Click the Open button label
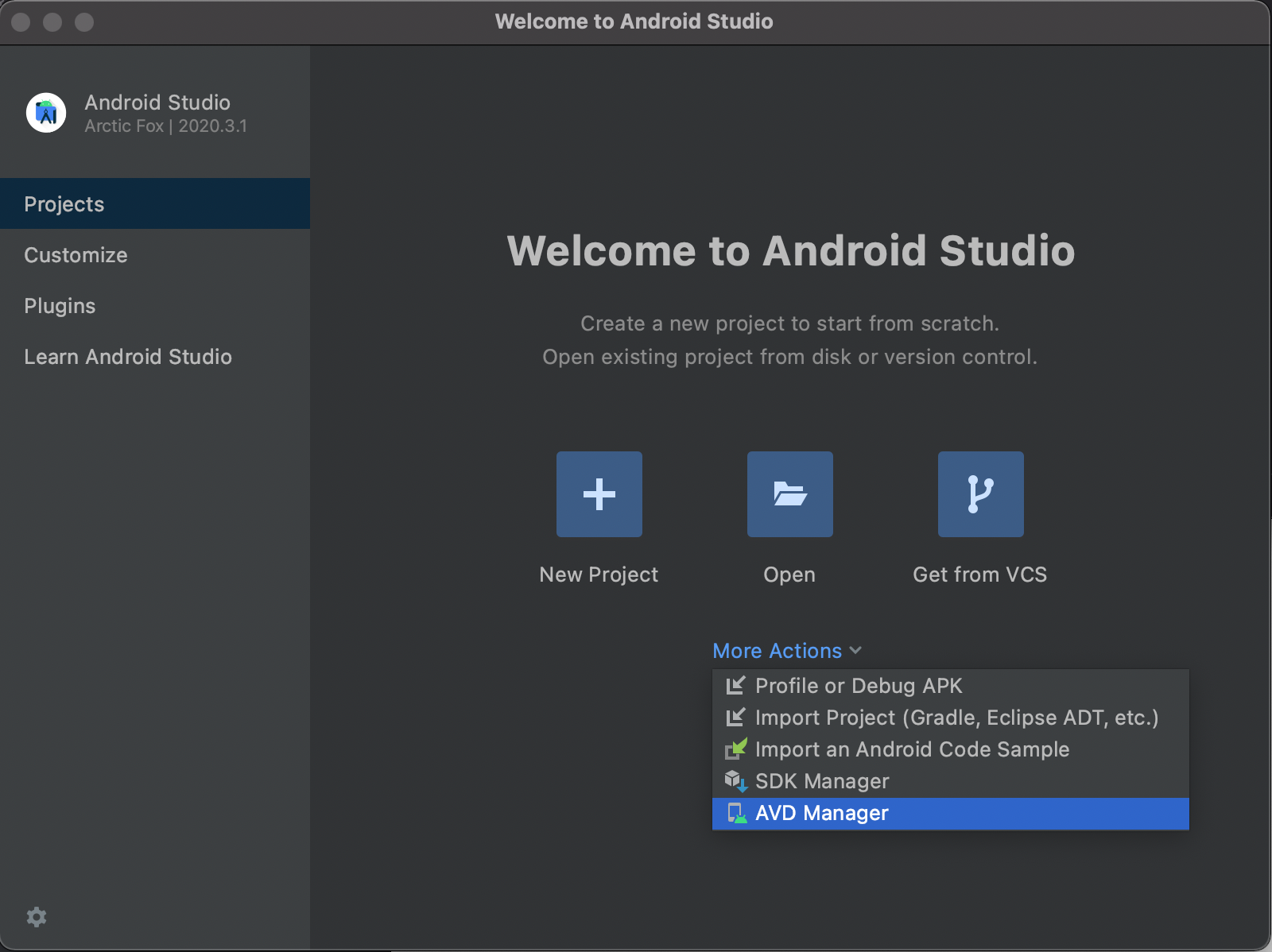Screen dimensions: 1272x952 tap(789, 575)
